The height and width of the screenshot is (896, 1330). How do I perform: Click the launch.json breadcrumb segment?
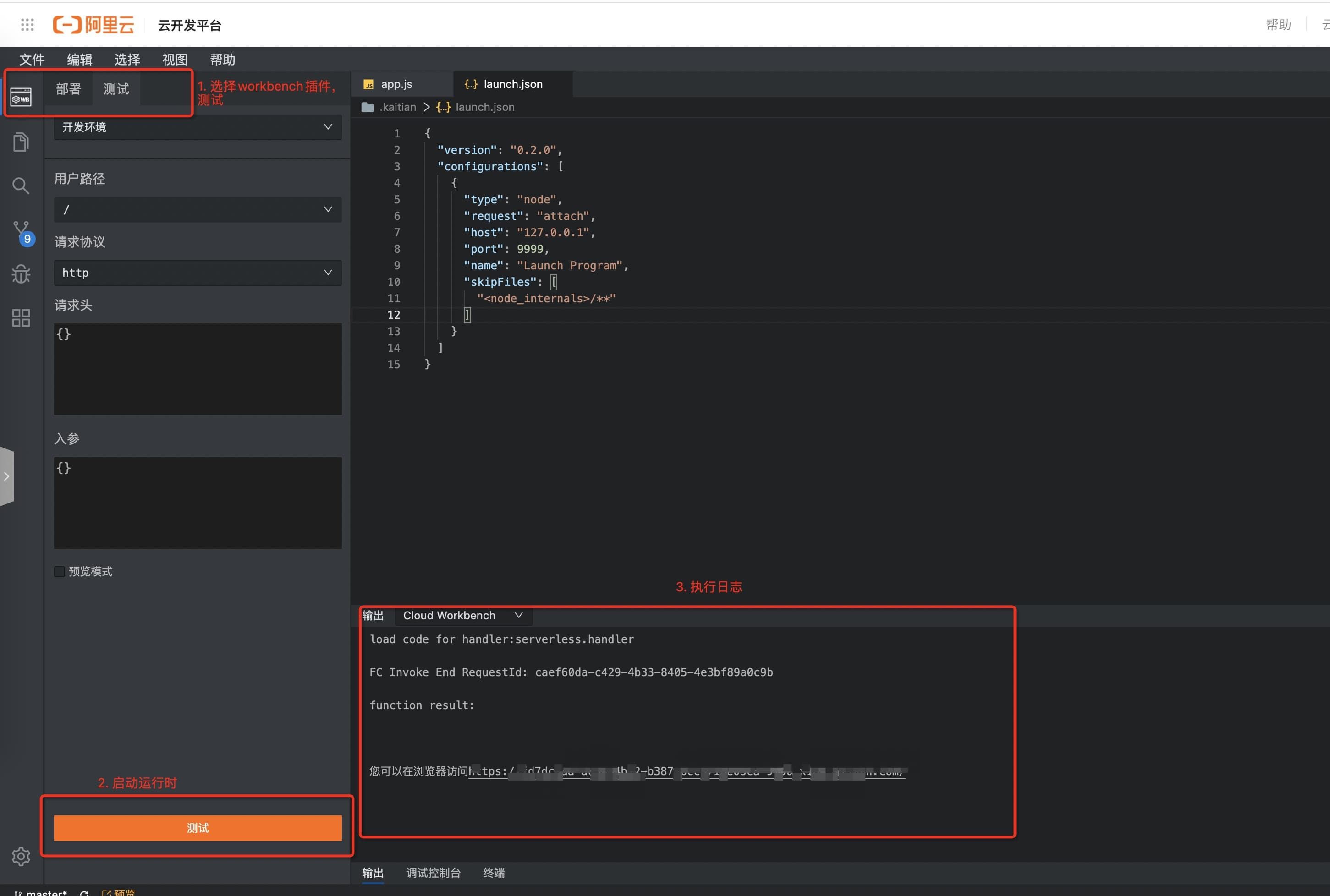coord(485,108)
